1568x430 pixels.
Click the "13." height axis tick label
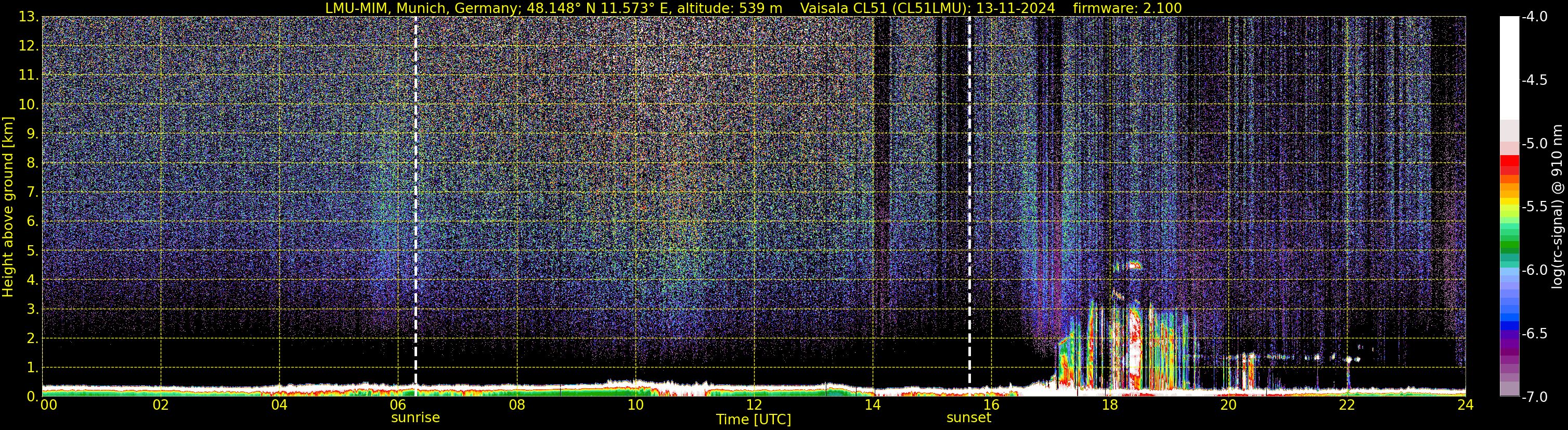[29, 17]
